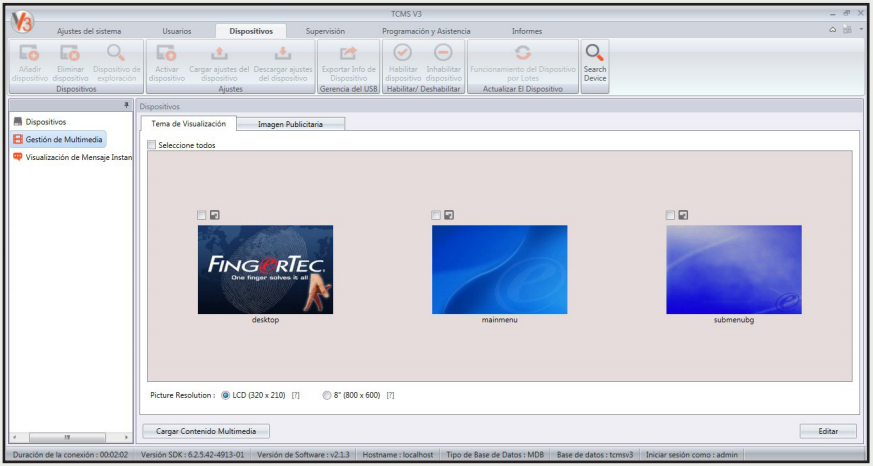Viewport: 873px width, 466px height.
Task: Open Dispositivo de exploración tool
Action: 117,62
